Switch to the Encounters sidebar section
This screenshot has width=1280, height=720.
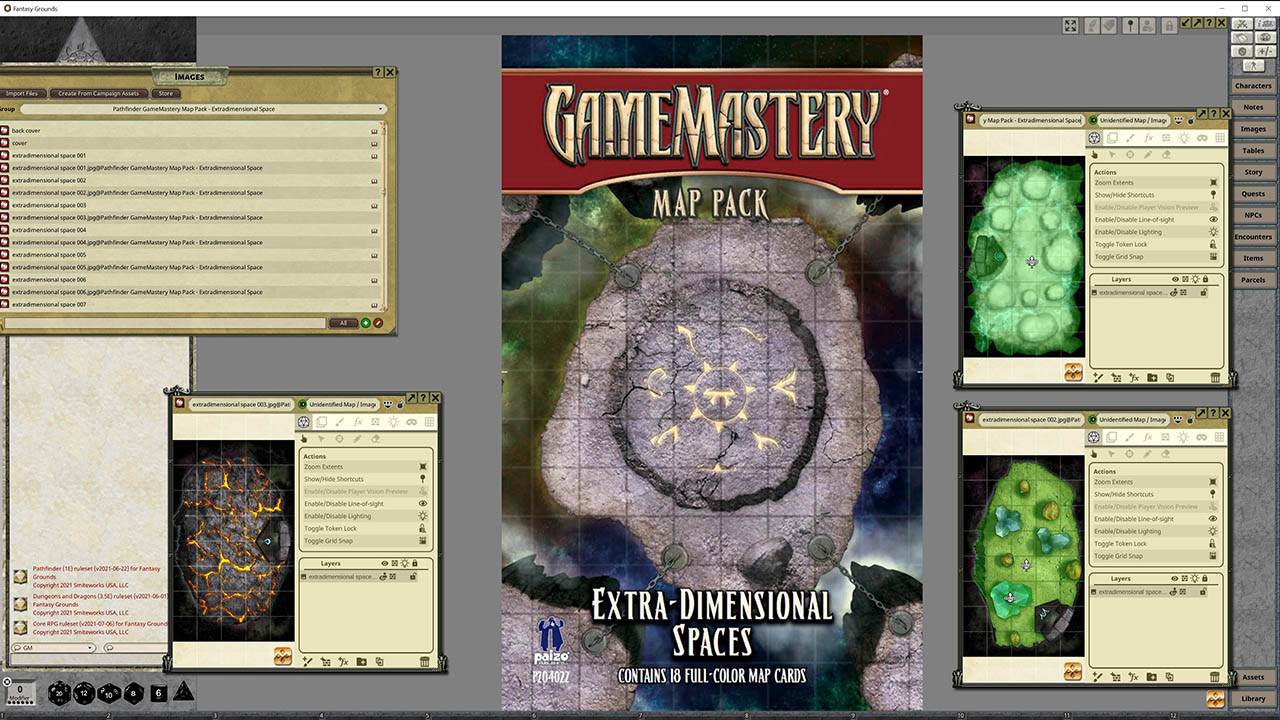(x=1253, y=236)
